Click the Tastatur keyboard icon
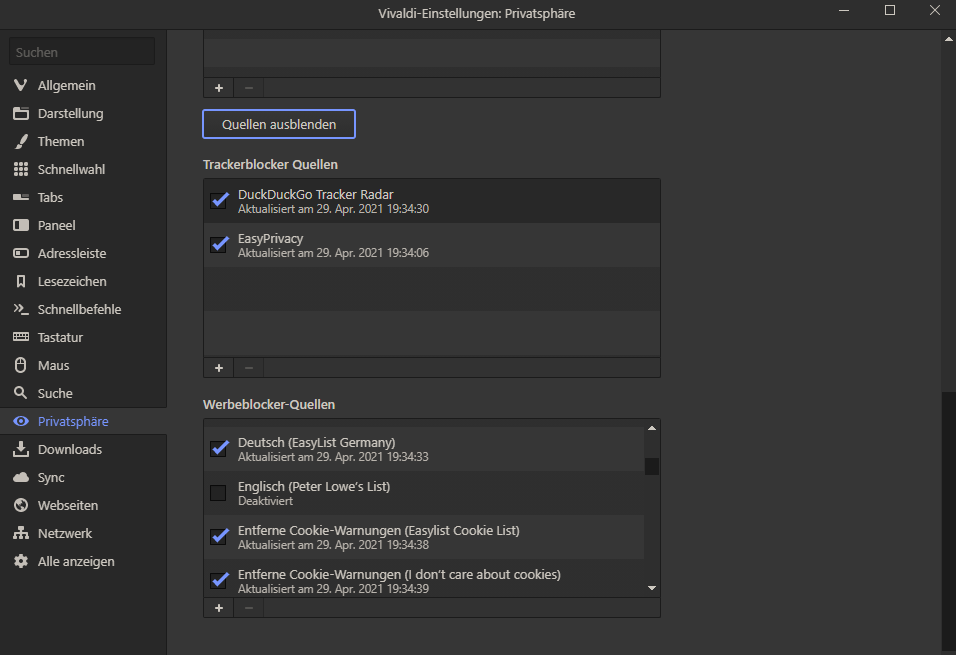Screen dimensions: 956x655 pos(20,337)
